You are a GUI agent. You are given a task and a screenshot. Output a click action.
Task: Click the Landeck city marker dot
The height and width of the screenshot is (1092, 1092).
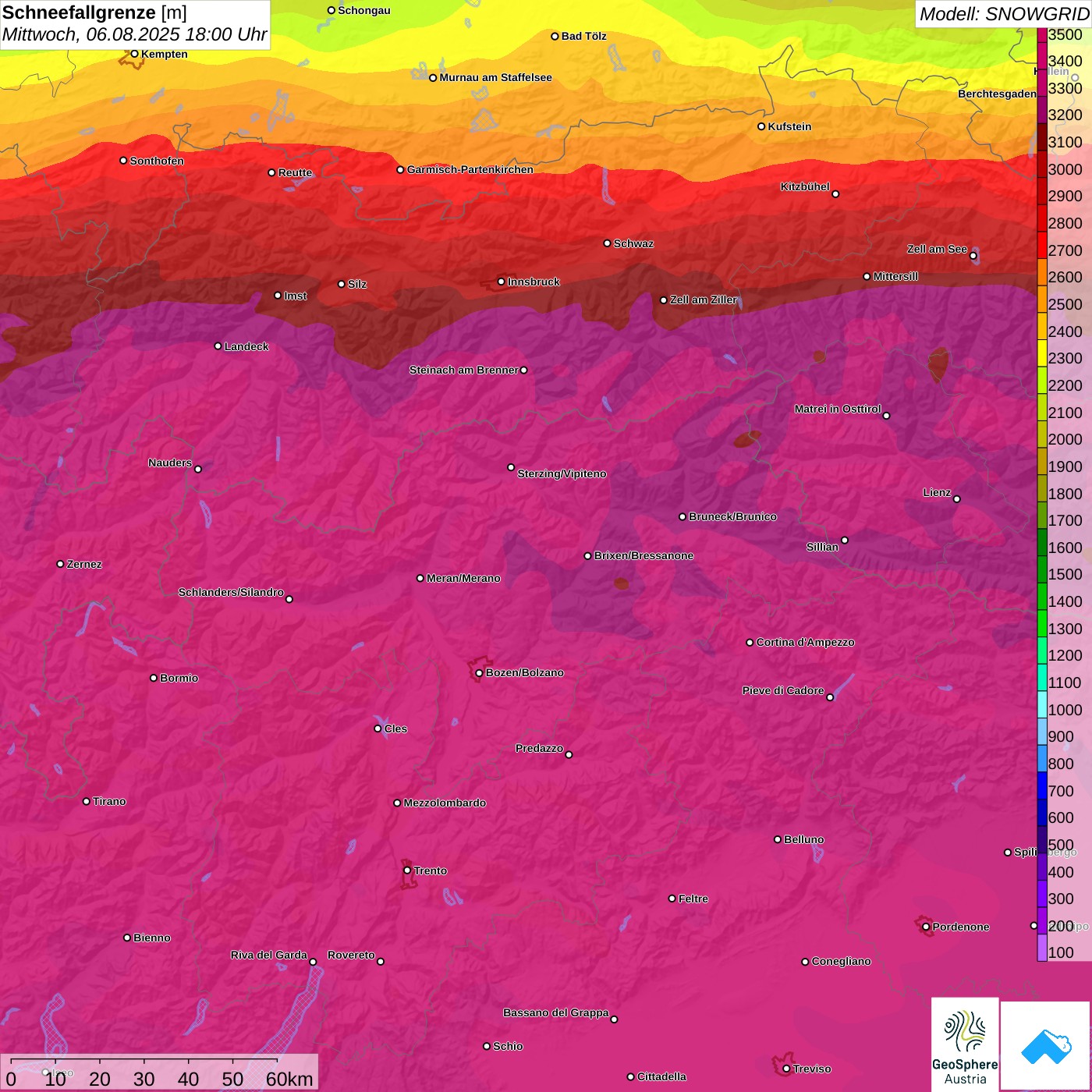(218, 346)
